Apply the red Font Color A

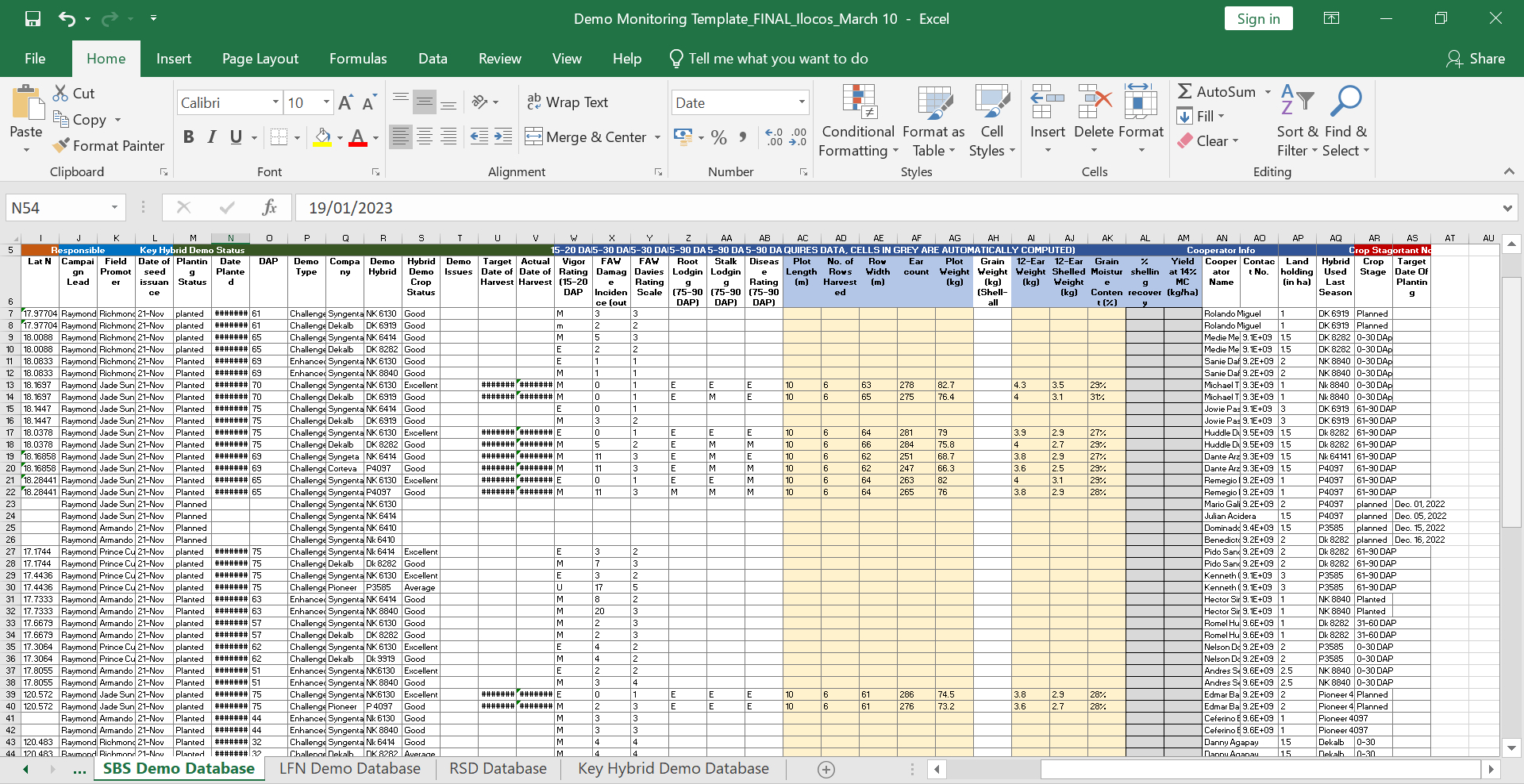tap(358, 137)
